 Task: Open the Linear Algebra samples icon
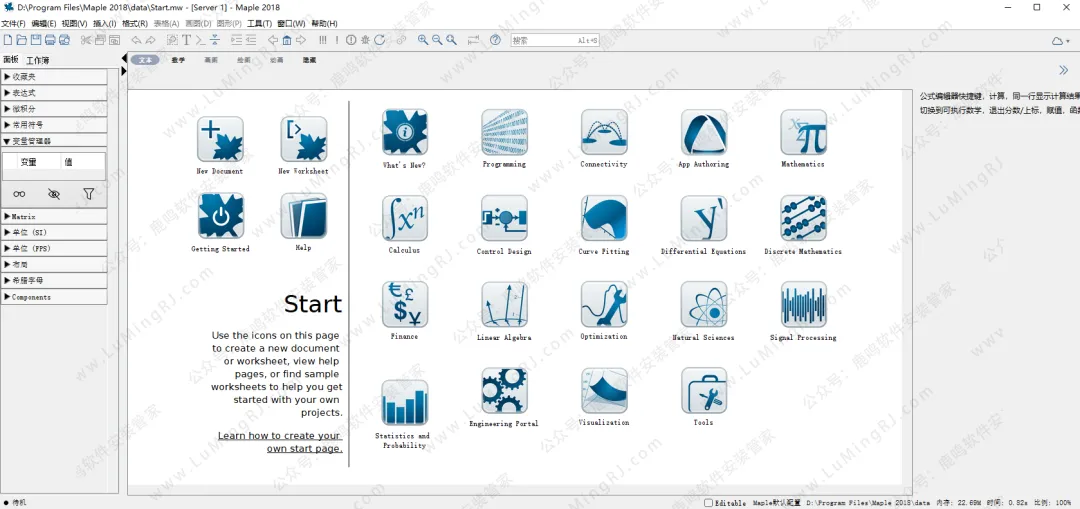[x=504, y=305]
